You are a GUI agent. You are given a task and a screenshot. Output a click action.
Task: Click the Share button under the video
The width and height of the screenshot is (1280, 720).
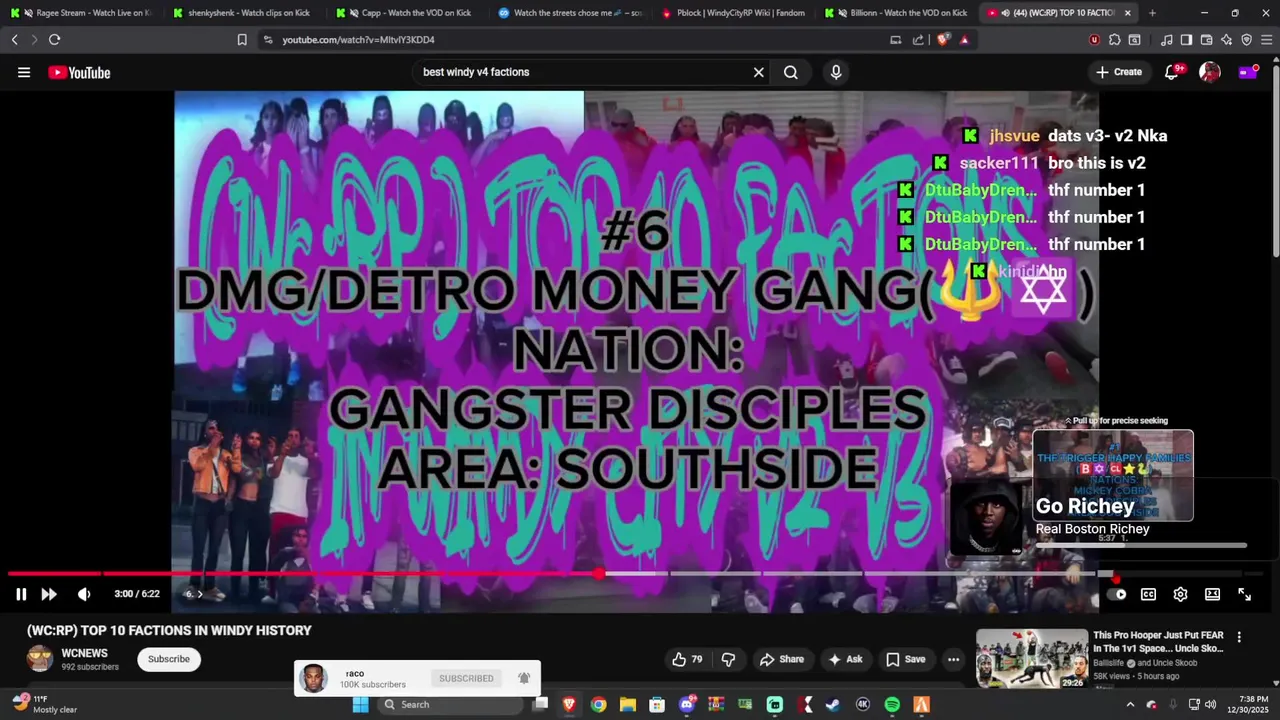781,659
